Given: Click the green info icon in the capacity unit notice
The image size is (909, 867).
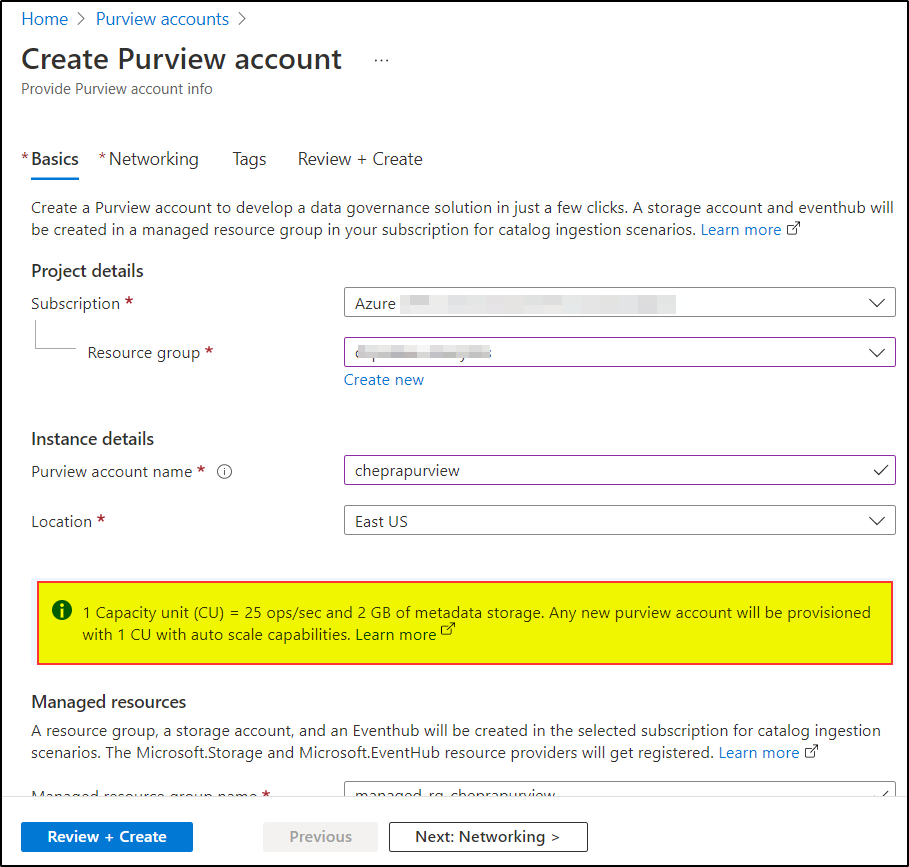Looking at the screenshot, I should click(62, 610).
